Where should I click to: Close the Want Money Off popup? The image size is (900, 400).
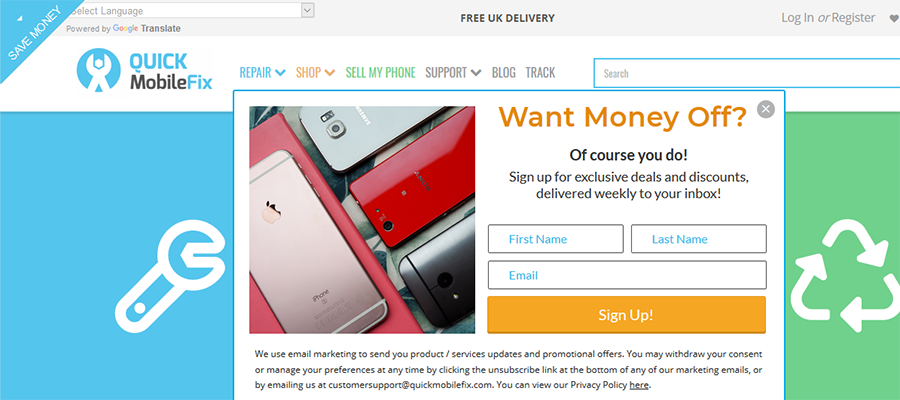coord(766,109)
